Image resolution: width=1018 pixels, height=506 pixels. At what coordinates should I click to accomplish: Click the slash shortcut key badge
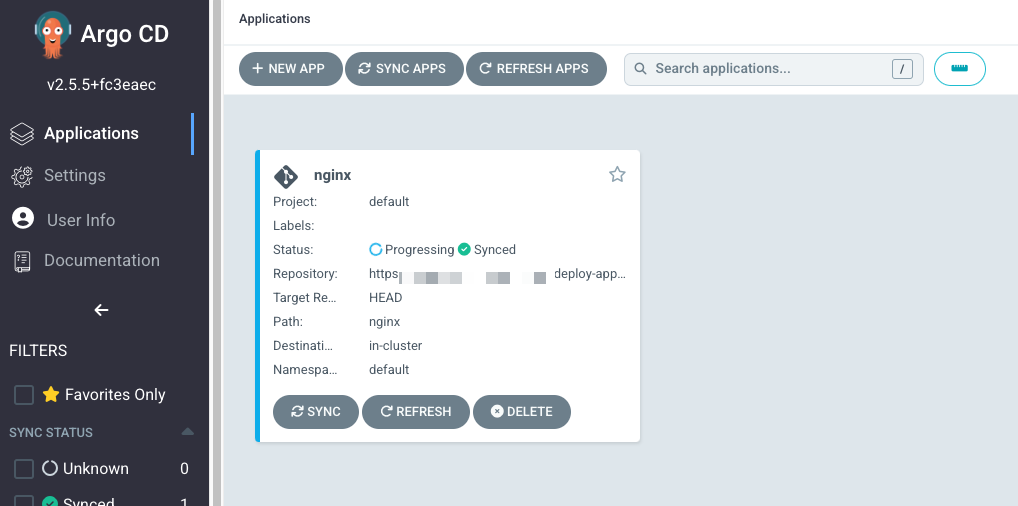pyautogui.click(x=902, y=69)
